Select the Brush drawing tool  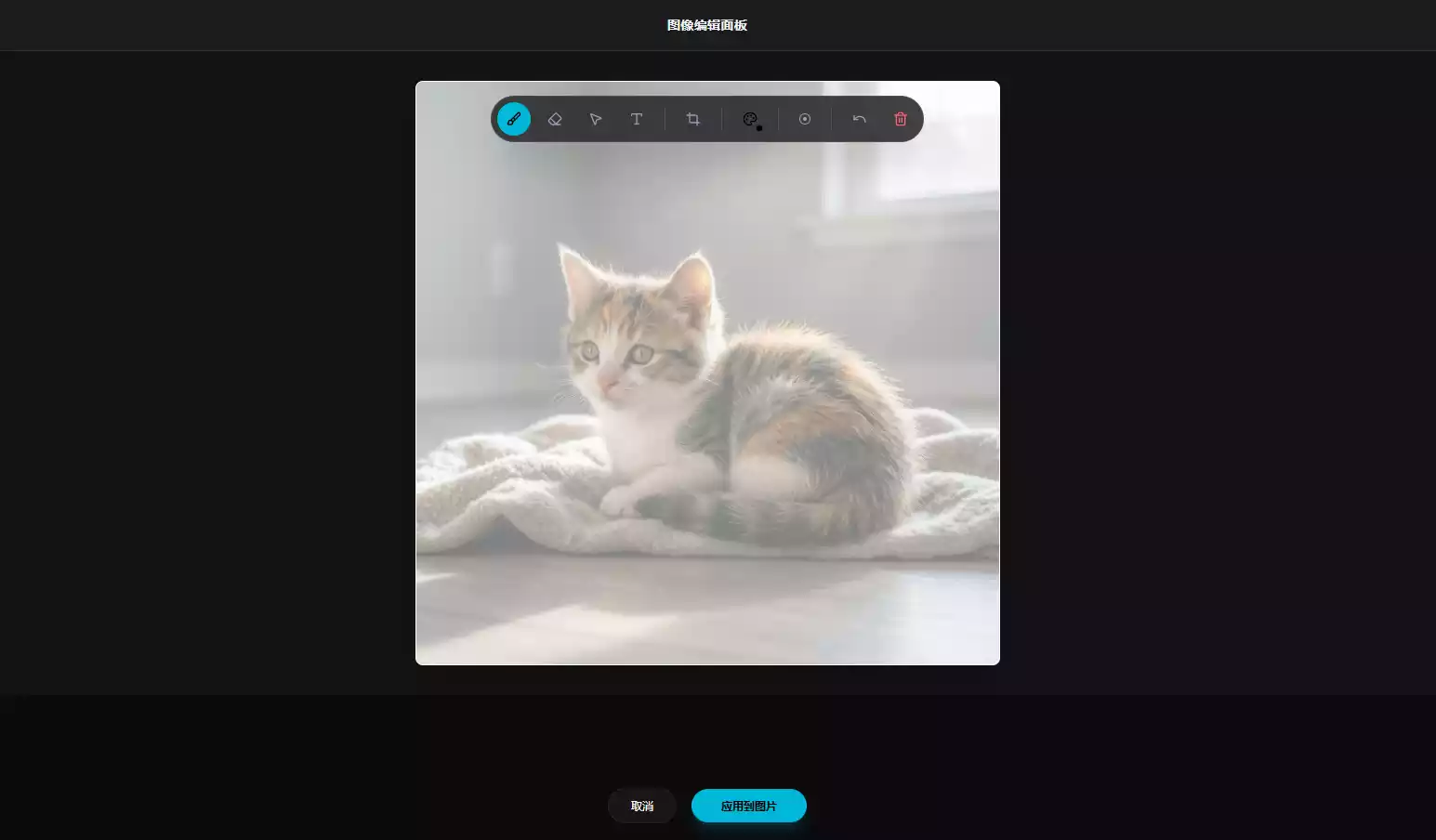(514, 119)
